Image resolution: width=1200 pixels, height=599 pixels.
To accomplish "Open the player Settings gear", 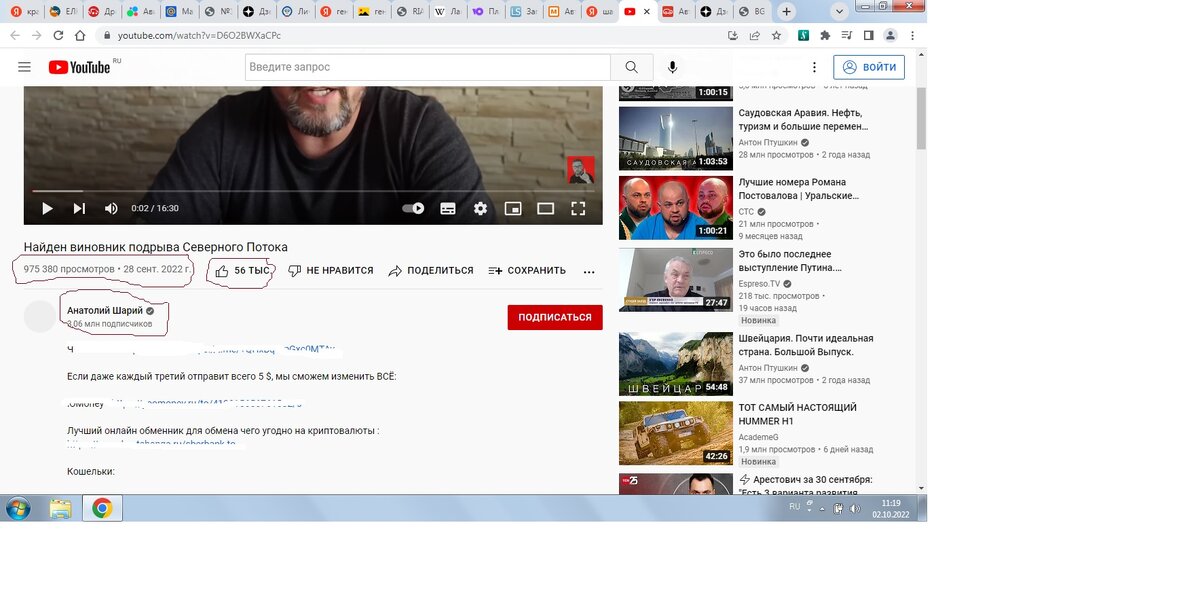I will coord(480,208).
